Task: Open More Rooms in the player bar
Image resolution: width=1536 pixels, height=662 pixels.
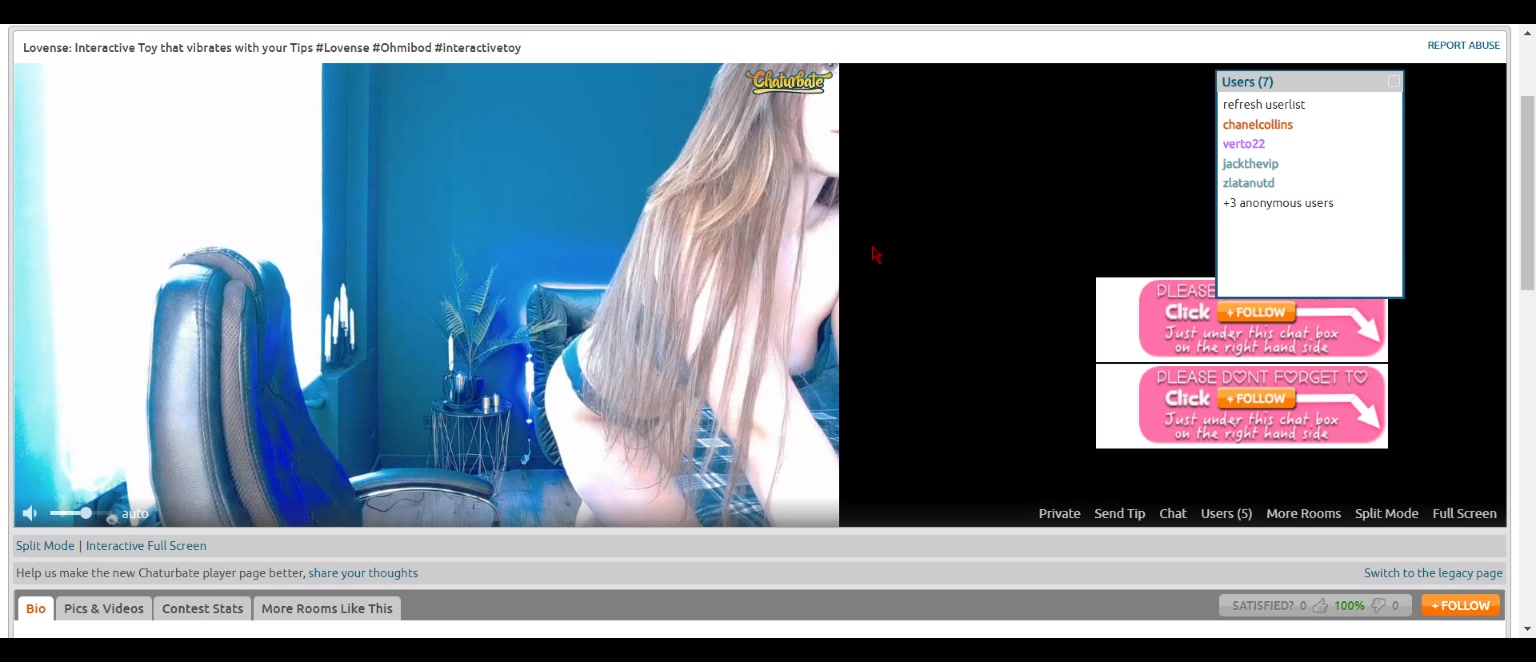Action: point(1303,514)
